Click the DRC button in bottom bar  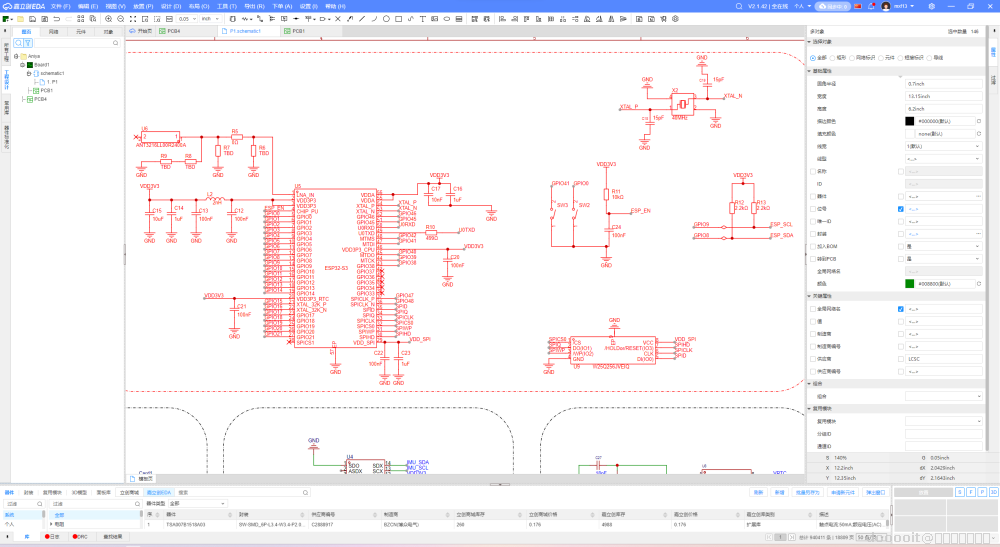82,537
